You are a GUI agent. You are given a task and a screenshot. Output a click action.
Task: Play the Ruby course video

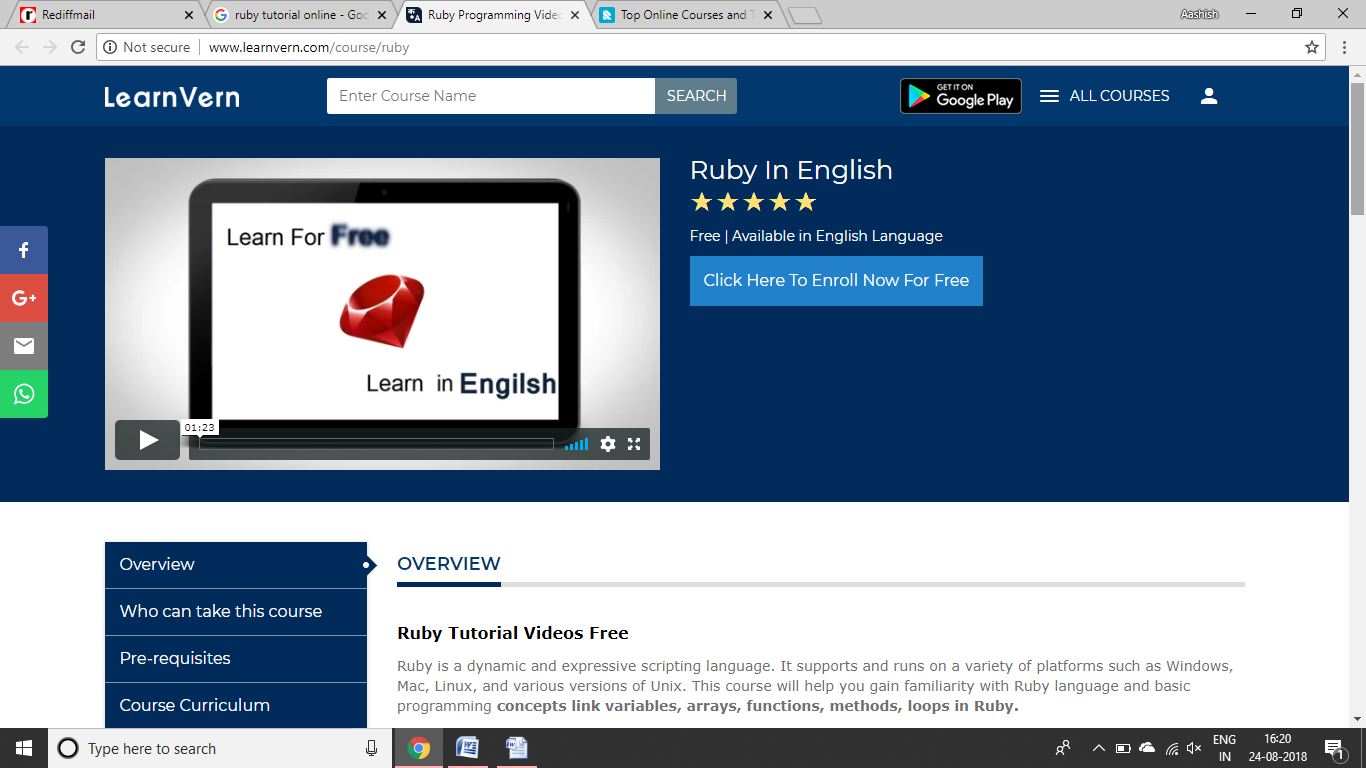pos(147,440)
